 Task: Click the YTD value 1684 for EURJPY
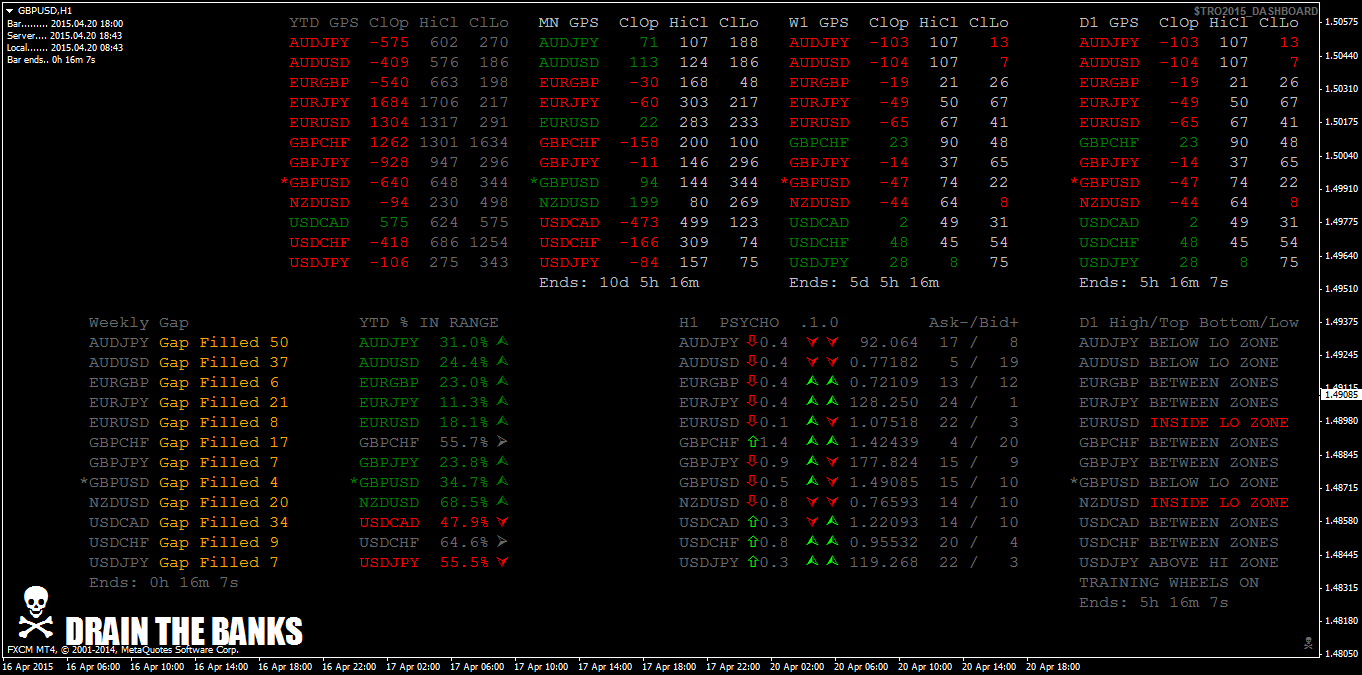point(389,102)
